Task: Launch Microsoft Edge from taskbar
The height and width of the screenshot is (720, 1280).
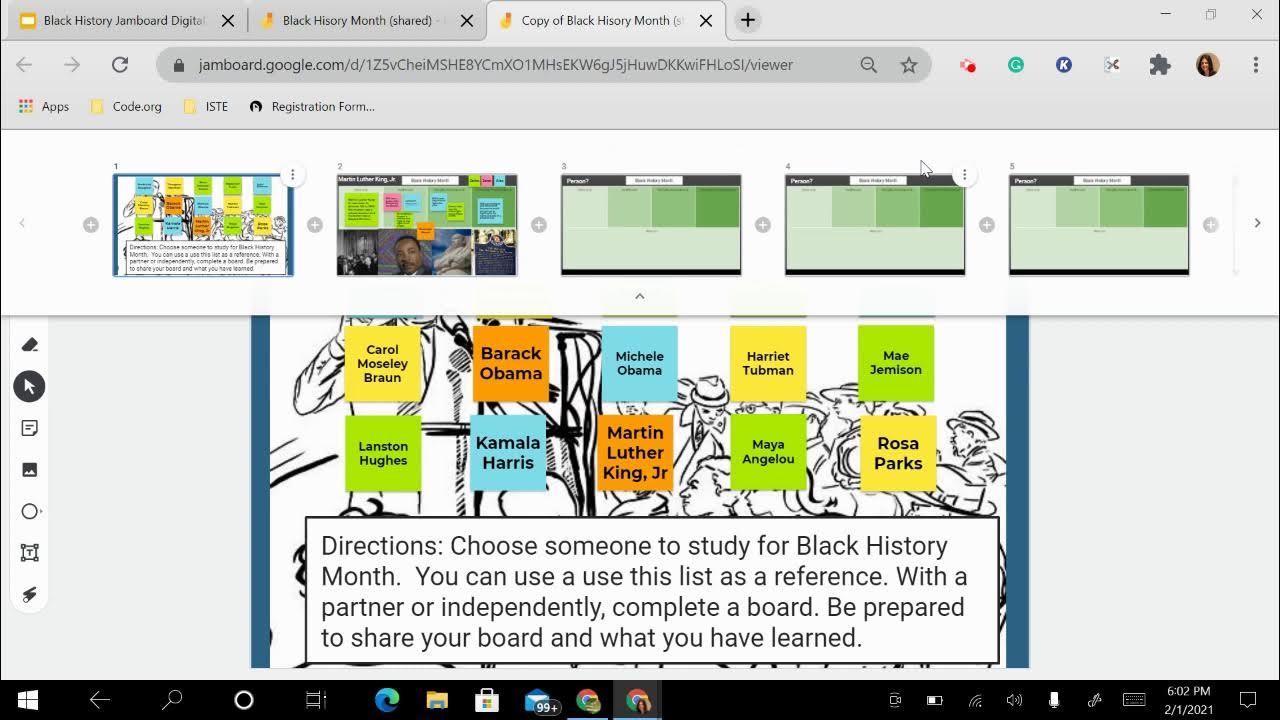Action: (387, 700)
